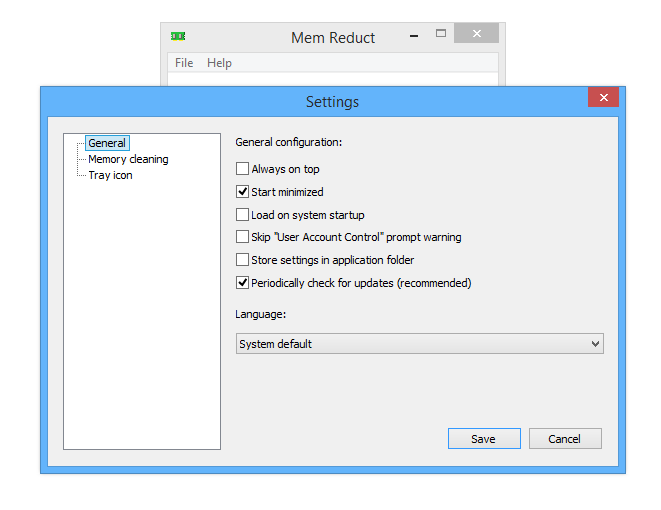661x510 pixels.
Task: Enable Always on top checkbox
Action: 242,169
